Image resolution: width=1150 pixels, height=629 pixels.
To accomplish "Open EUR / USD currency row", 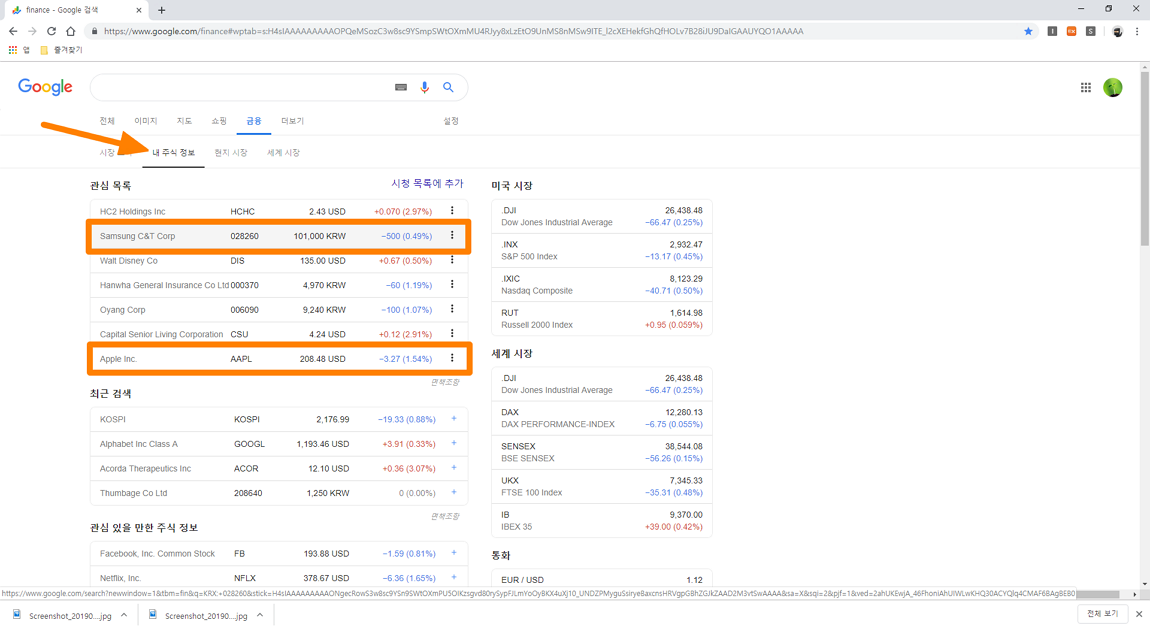I will tap(601, 579).
